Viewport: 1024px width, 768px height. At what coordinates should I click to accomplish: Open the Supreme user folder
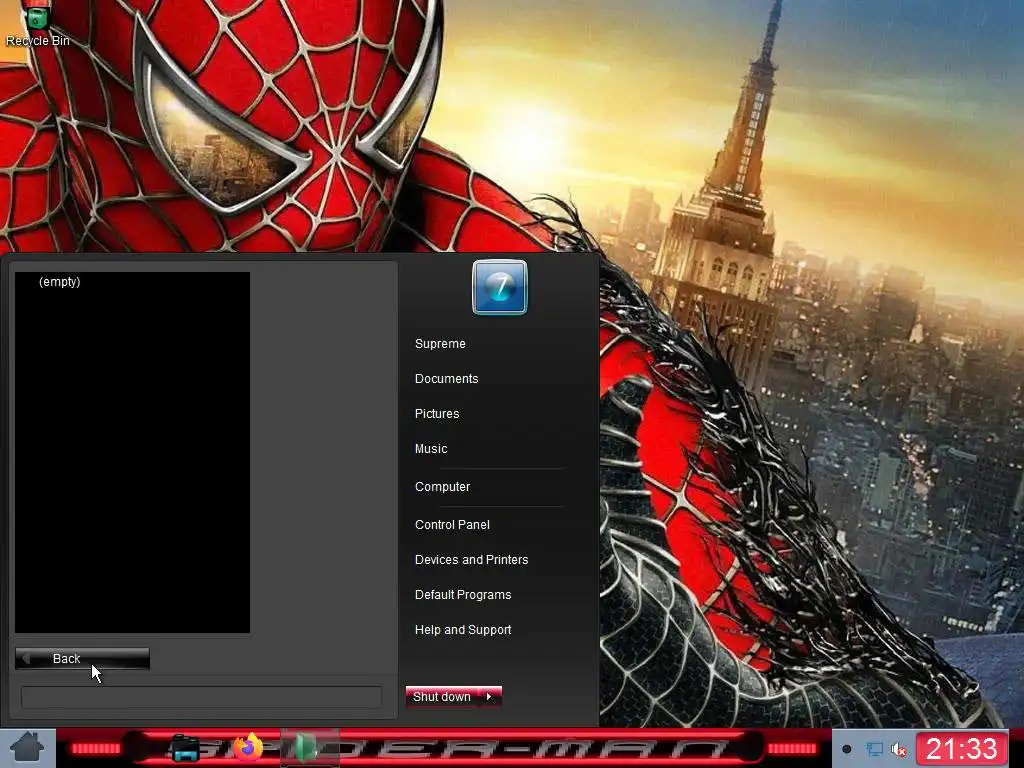[440, 344]
